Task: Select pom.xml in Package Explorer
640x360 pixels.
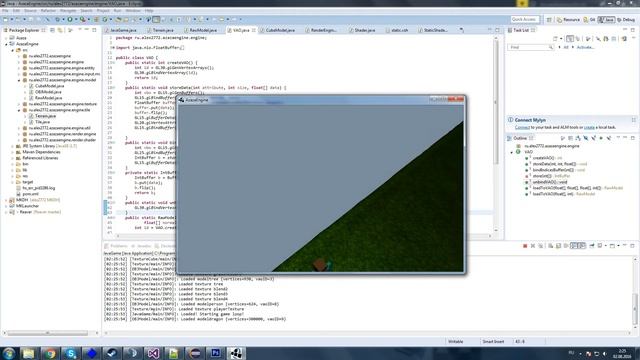Action: (x=30, y=194)
